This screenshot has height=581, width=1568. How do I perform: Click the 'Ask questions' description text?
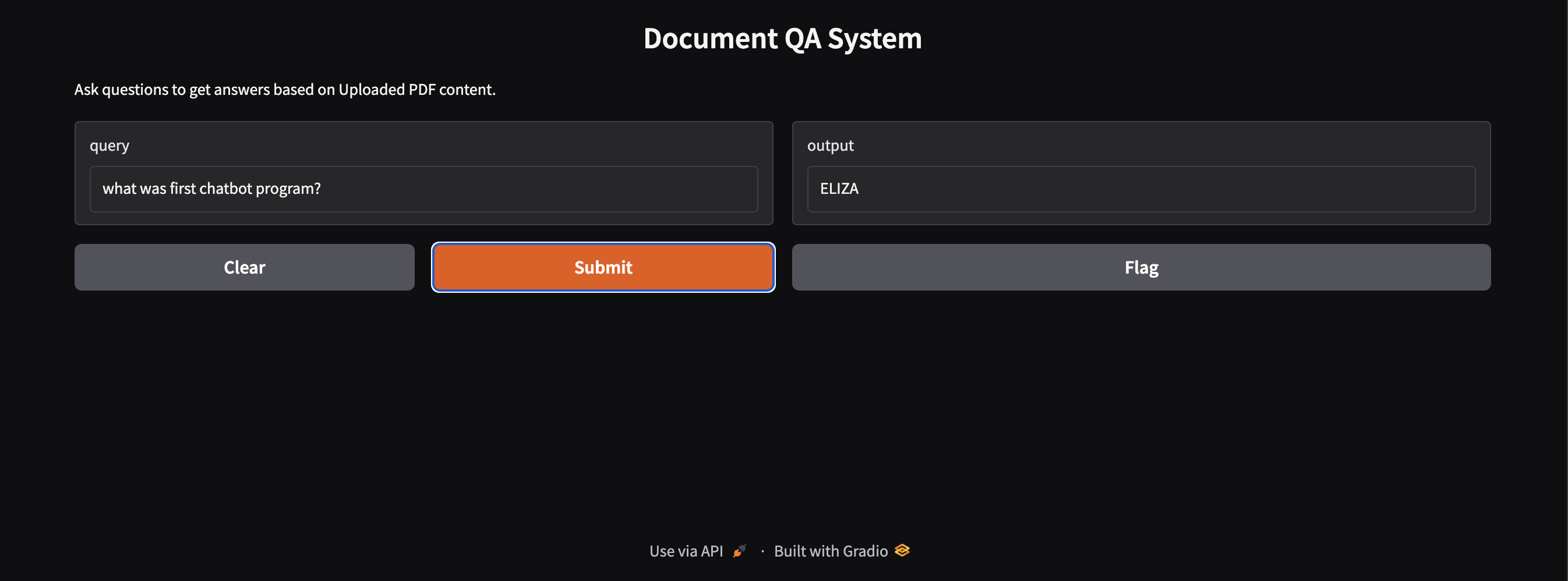[x=285, y=90]
